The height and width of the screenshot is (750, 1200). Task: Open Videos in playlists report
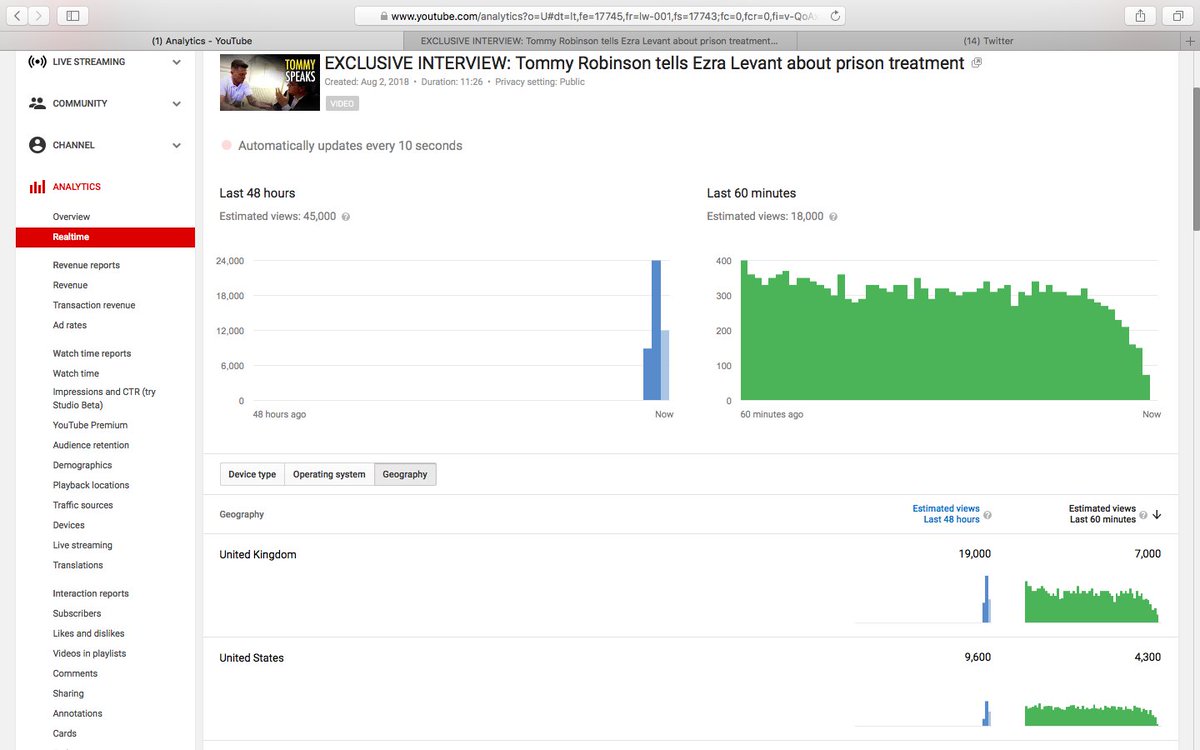point(89,653)
